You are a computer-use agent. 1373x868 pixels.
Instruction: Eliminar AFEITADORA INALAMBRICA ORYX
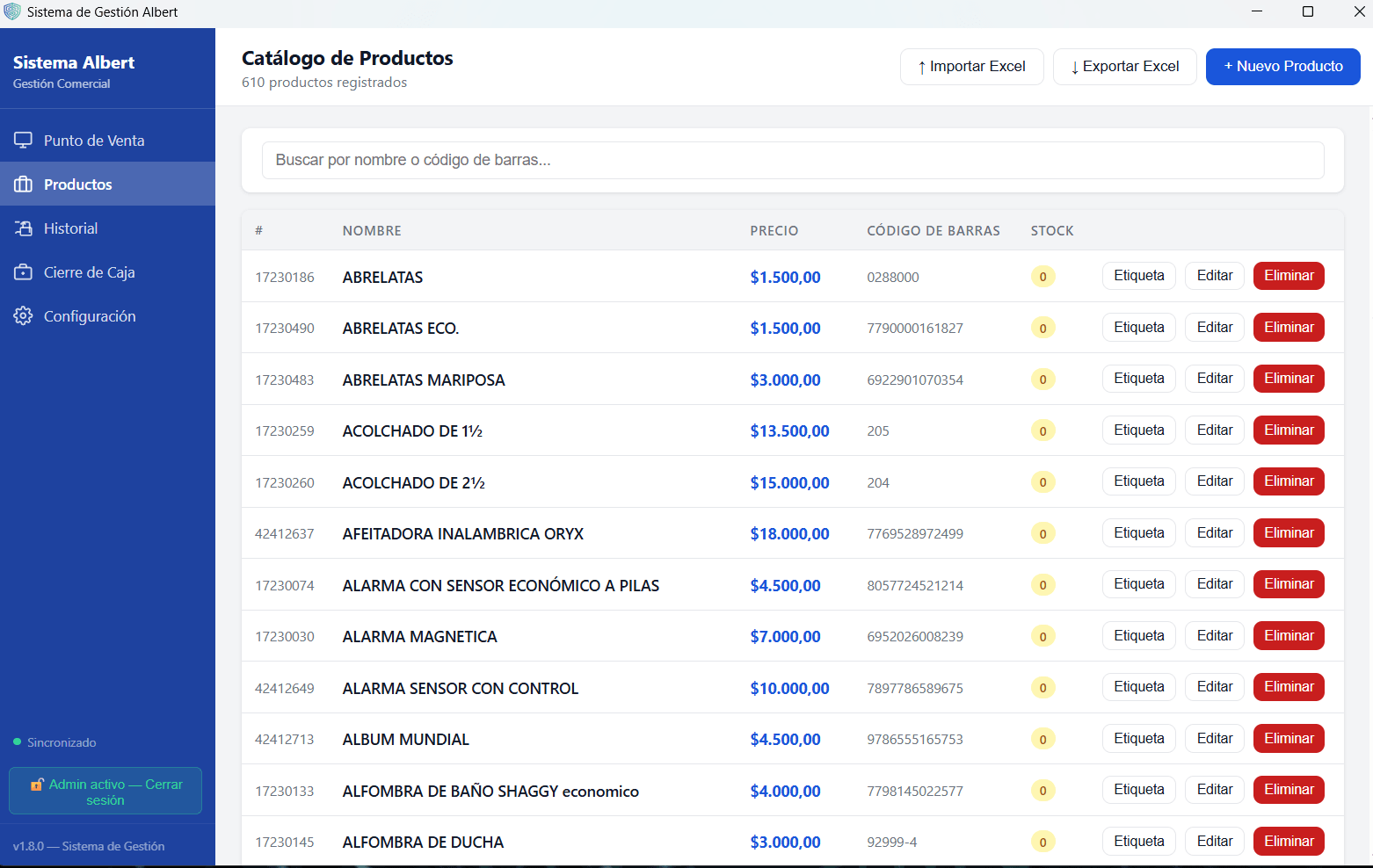1289,532
